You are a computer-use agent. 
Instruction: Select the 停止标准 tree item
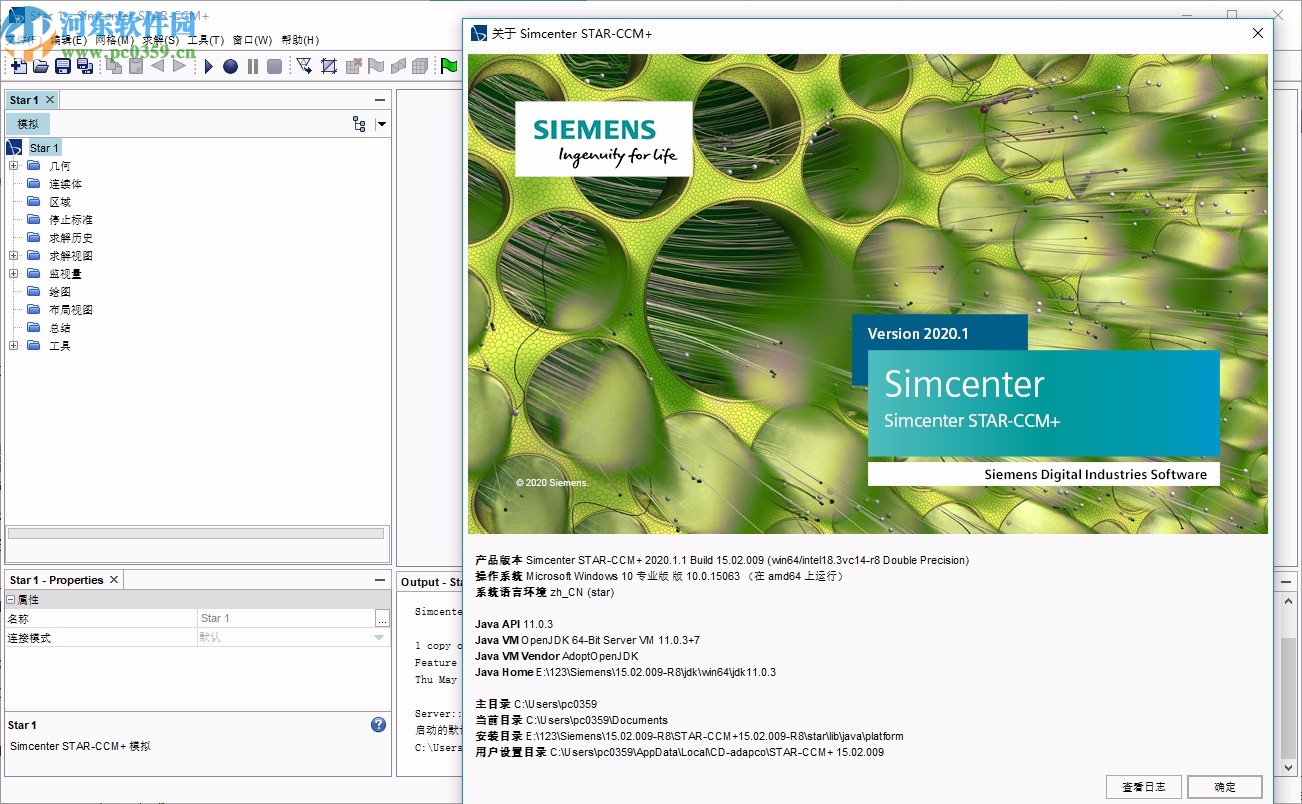tap(71, 220)
